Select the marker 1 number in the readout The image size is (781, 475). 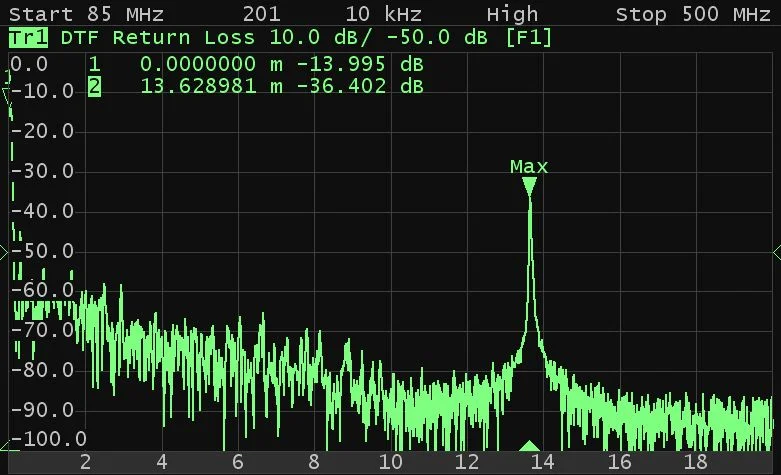(x=95, y=65)
